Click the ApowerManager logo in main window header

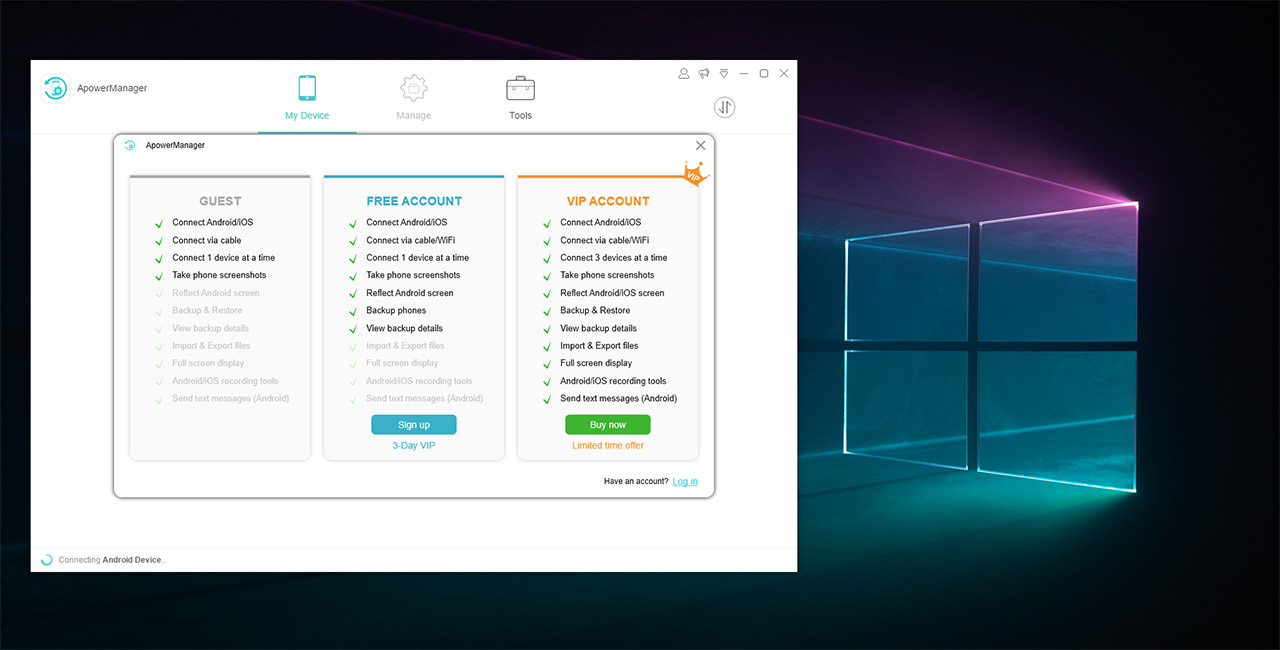click(x=55, y=88)
